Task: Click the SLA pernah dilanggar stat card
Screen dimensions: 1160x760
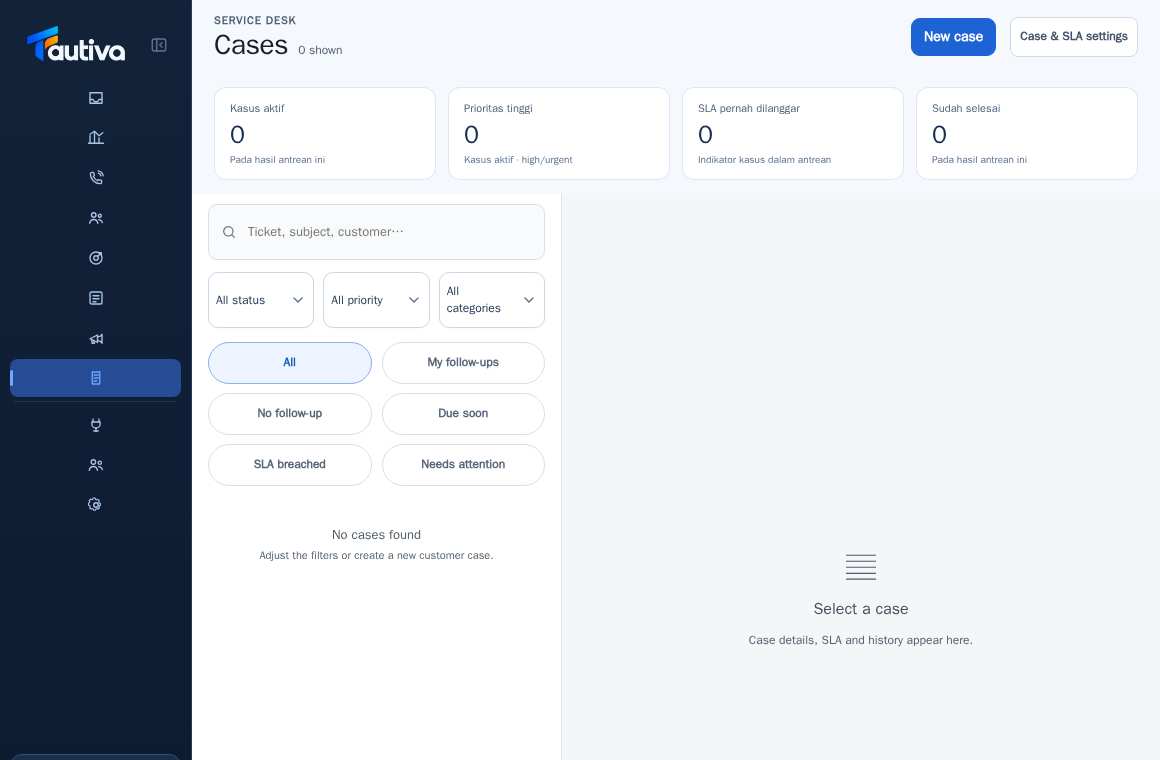Action: (792, 133)
